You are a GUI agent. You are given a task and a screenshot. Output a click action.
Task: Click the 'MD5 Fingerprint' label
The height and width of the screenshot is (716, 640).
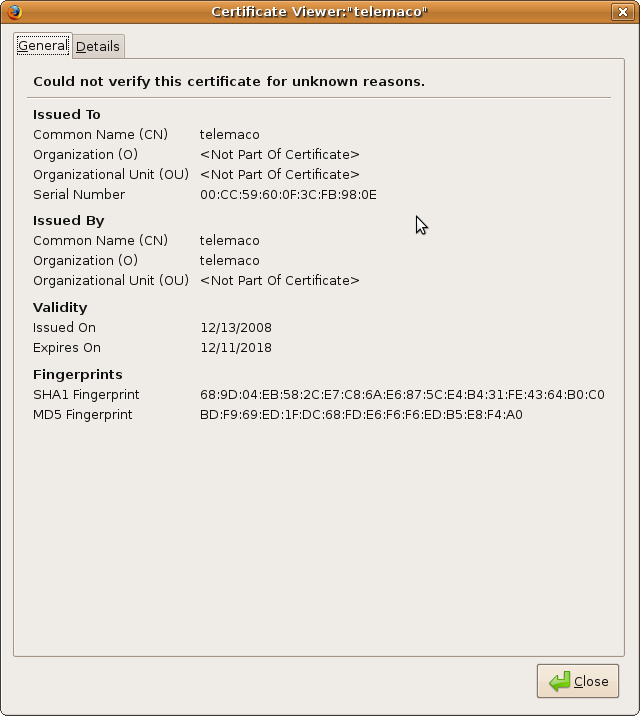point(83,415)
